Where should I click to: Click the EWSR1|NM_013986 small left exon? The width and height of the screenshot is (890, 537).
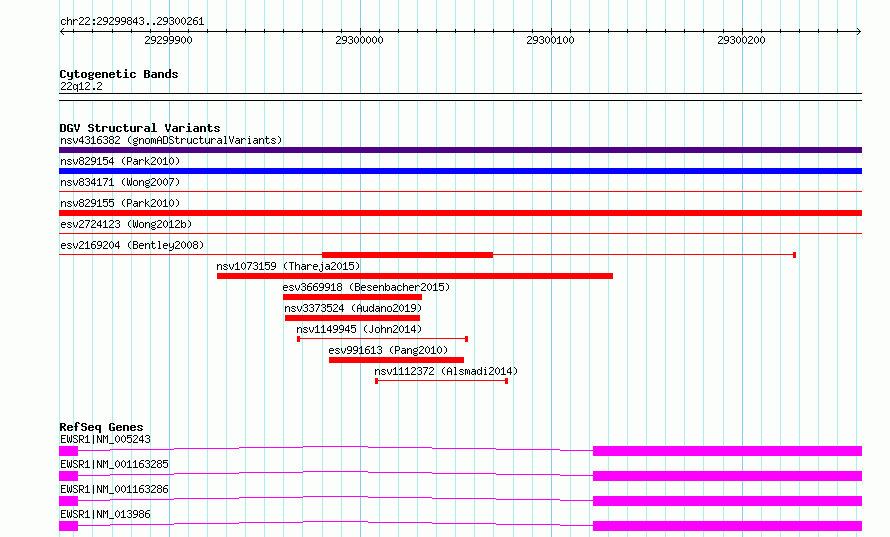click(69, 526)
